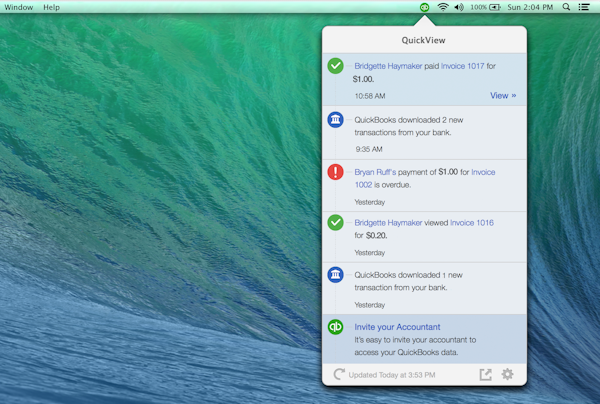Refresh the QuickView feed
Viewport: 600px width, 404px height.
[339, 374]
